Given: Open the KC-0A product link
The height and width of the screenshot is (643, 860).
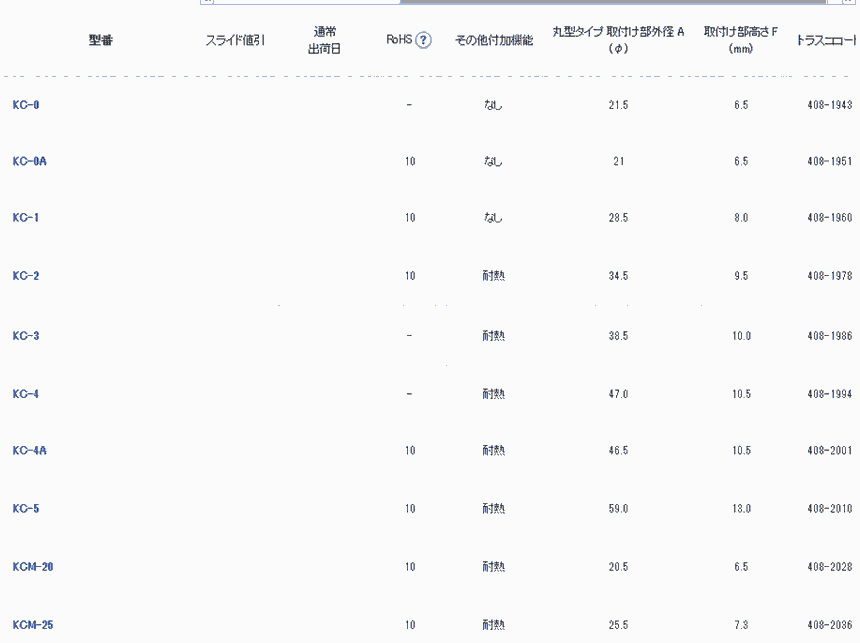Looking at the screenshot, I should (x=29, y=161).
